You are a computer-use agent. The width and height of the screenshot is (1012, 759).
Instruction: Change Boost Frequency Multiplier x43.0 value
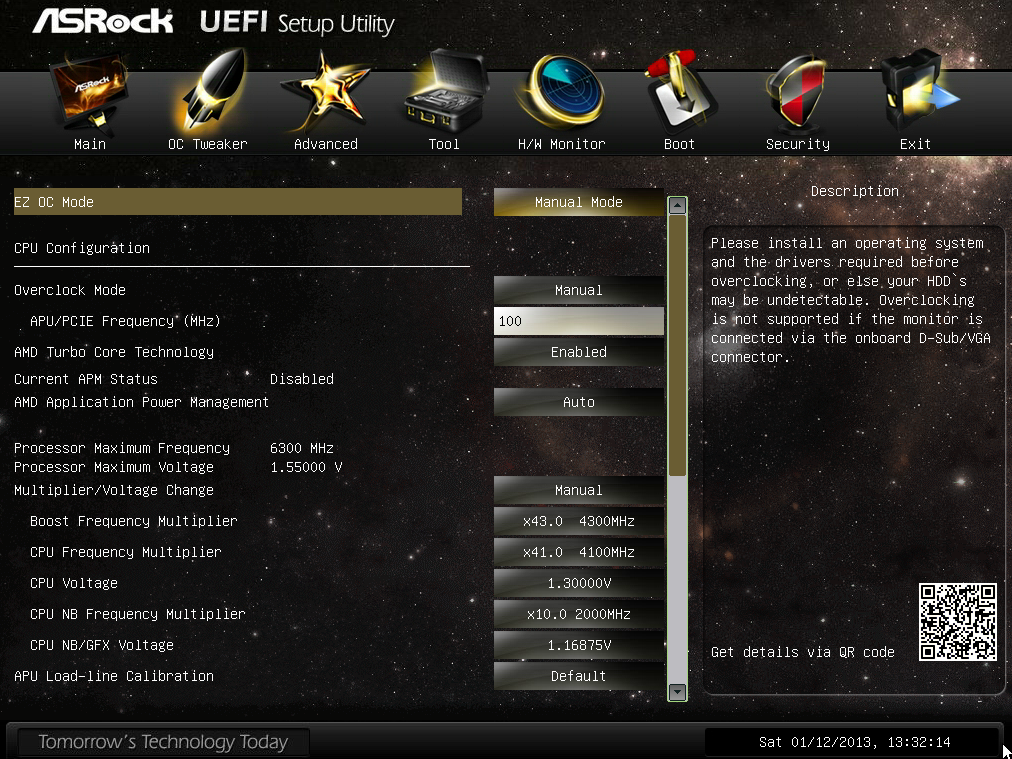click(579, 521)
